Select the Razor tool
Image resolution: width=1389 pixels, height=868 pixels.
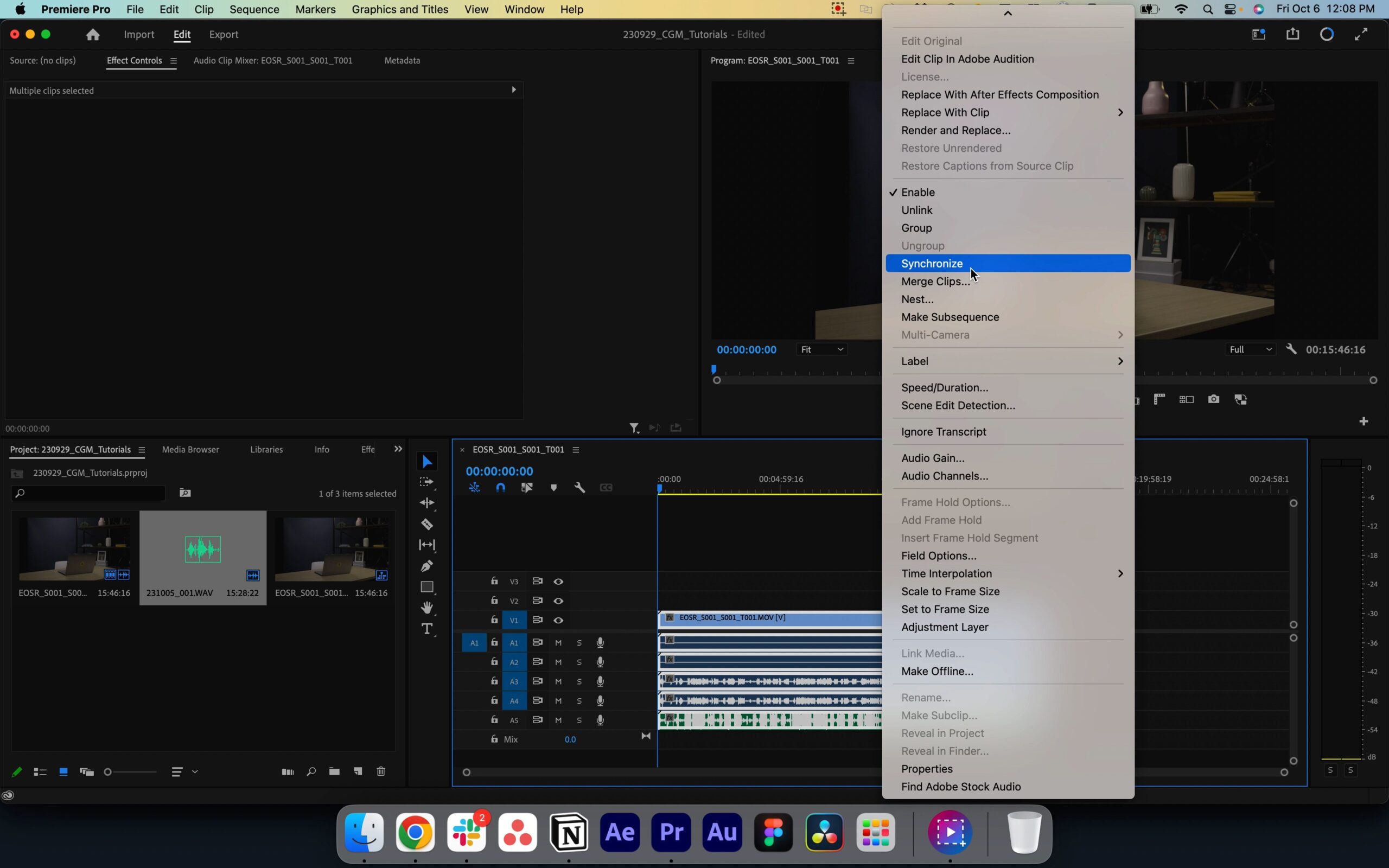pos(427,524)
